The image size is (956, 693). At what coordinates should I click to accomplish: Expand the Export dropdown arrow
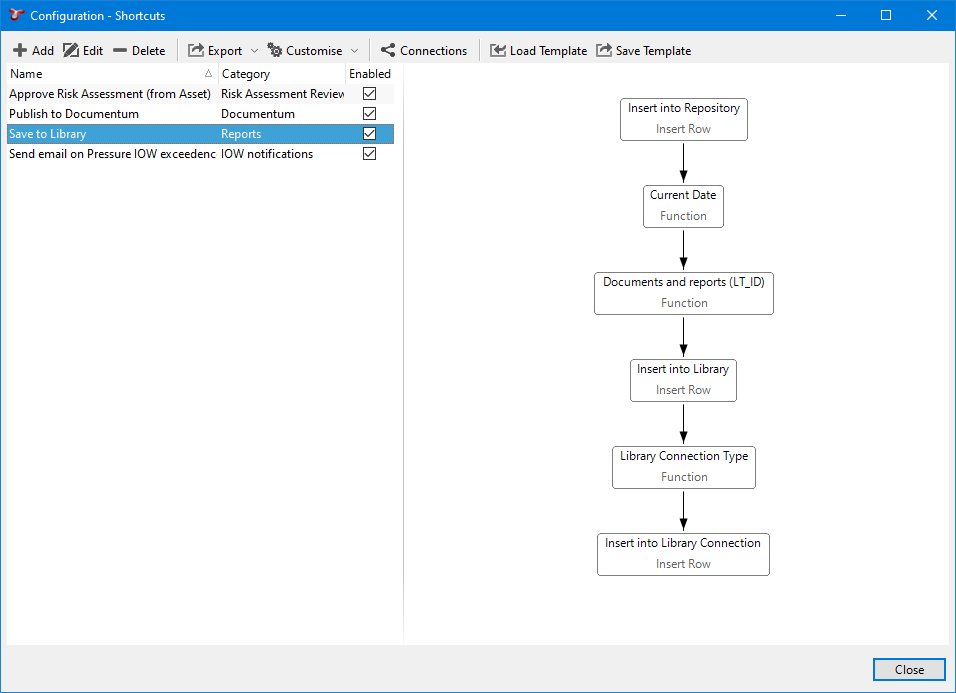coord(254,51)
